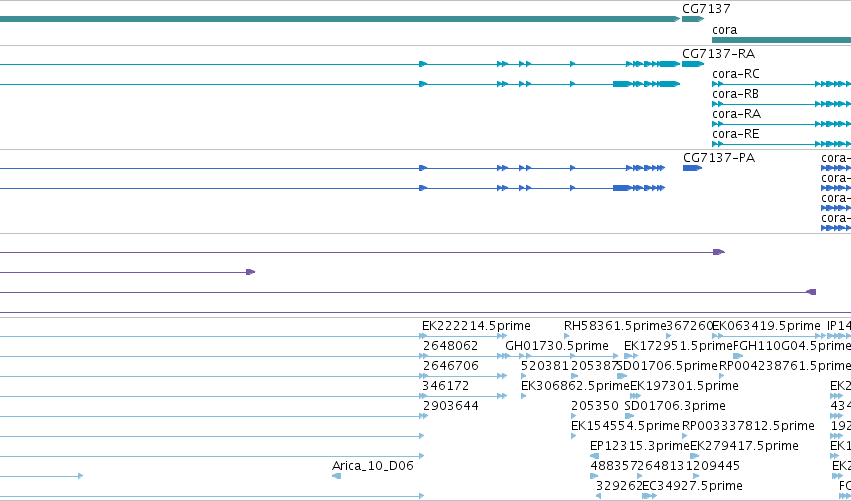Screen dimensions: 851x501
Task: Select the EP12315.3prime EST label
Action: coord(639,446)
